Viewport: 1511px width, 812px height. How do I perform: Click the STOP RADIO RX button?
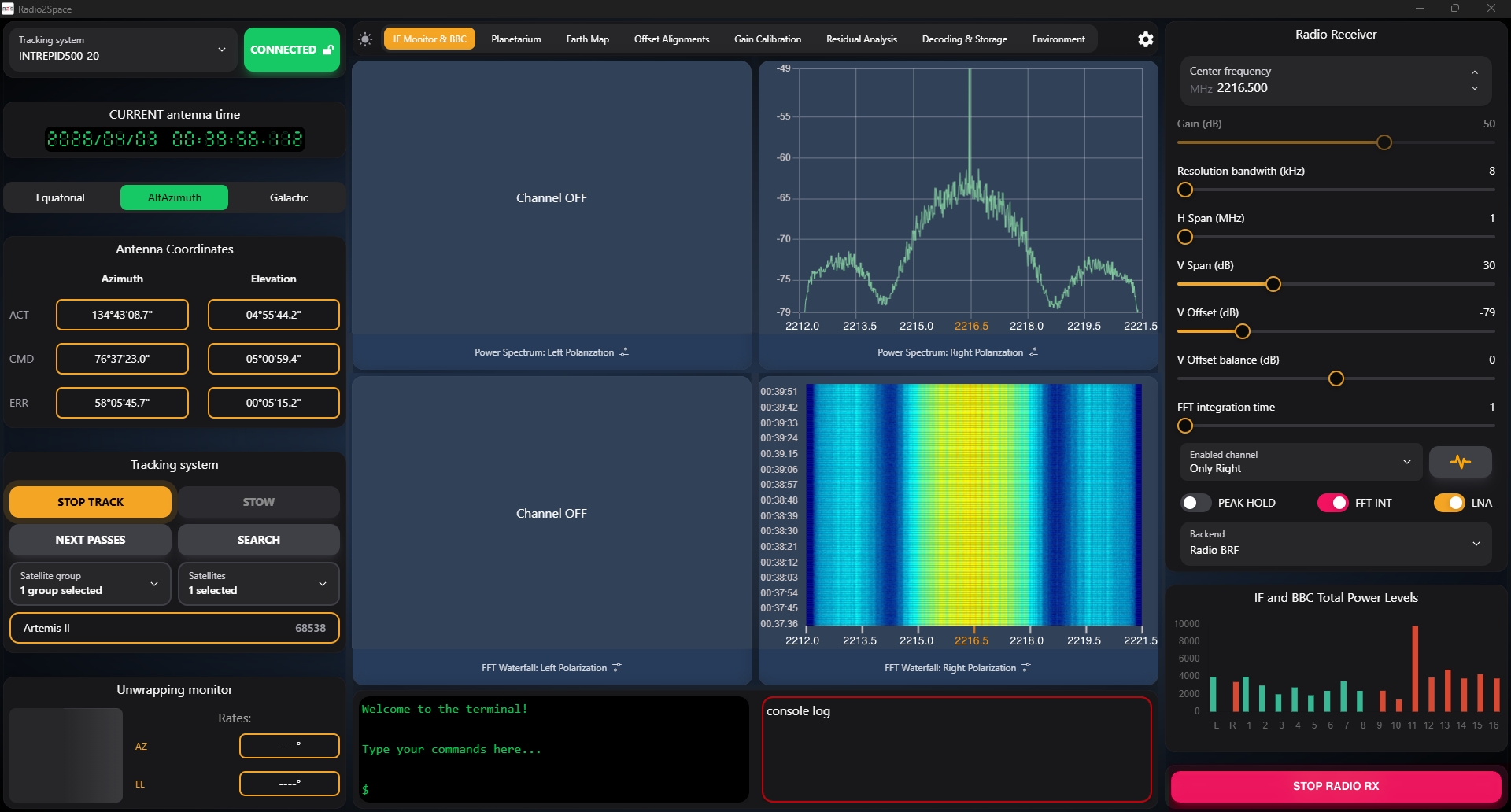click(x=1335, y=786)
